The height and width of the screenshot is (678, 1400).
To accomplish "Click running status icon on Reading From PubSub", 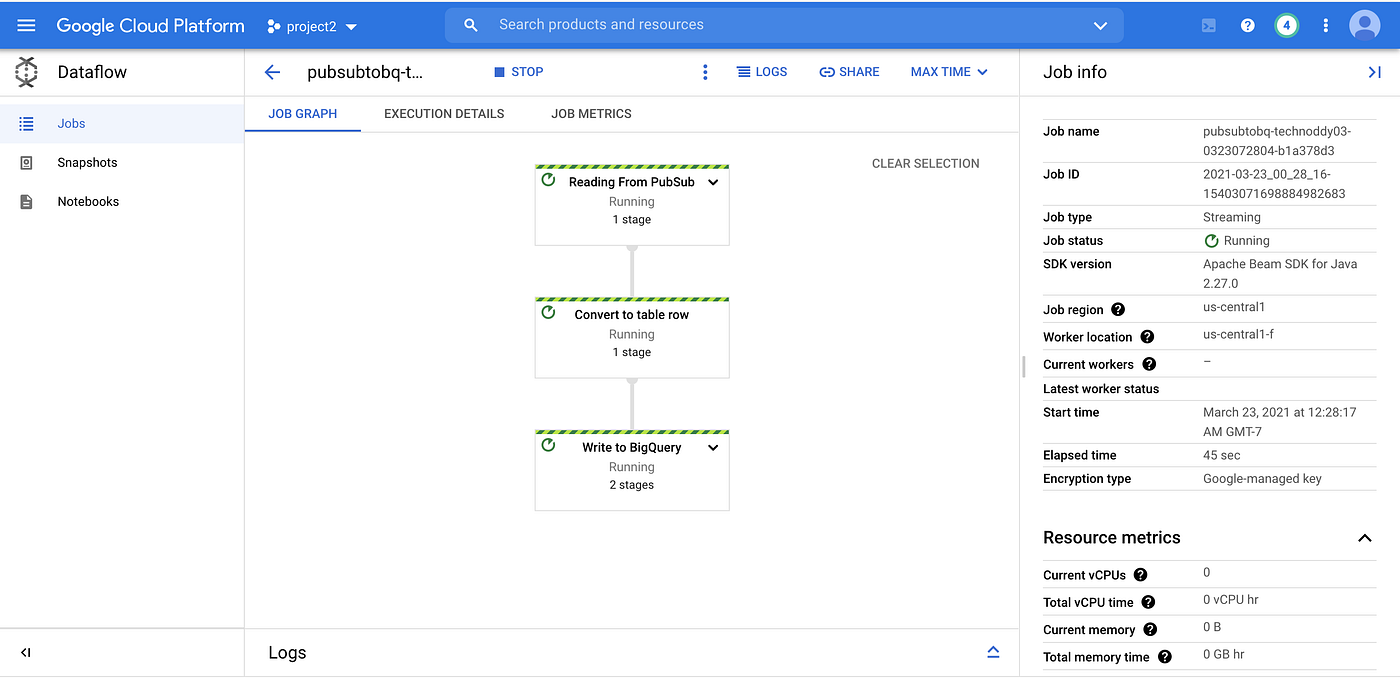I will point(548,180).
